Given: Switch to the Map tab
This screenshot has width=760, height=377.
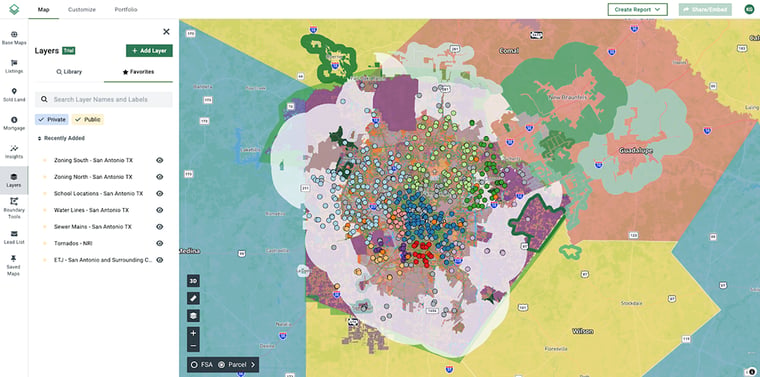Looking at the screenshot, I should [x=44, y=9].
